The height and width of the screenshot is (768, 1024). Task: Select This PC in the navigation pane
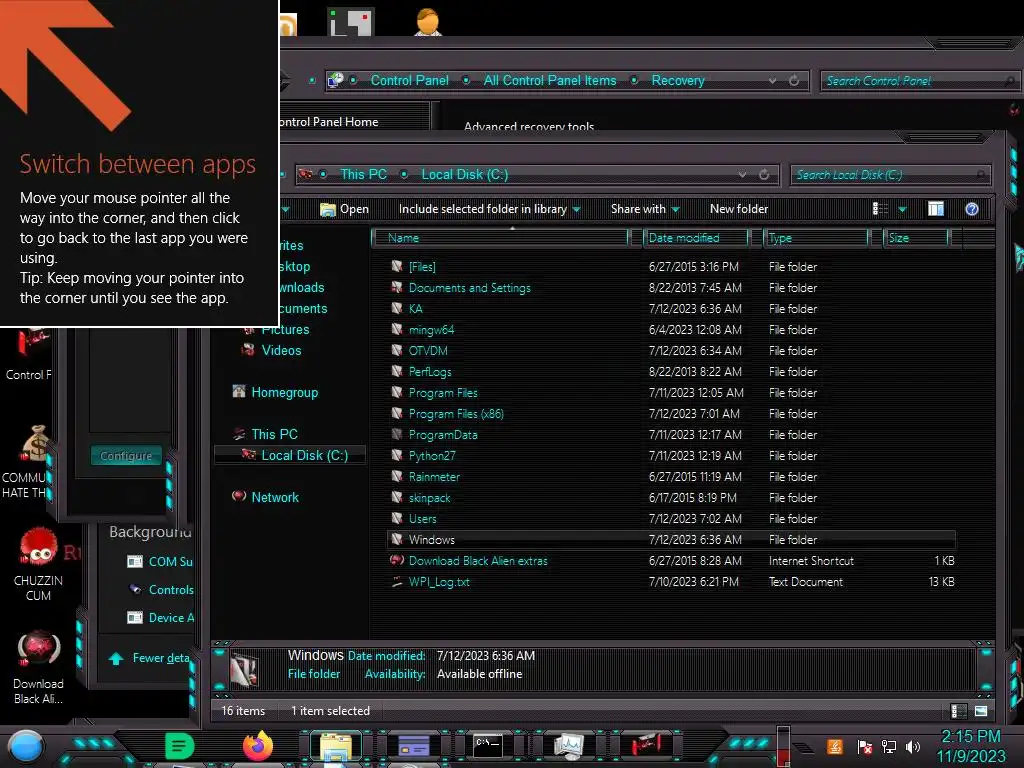pyautogui.click(x=274, y=434)
